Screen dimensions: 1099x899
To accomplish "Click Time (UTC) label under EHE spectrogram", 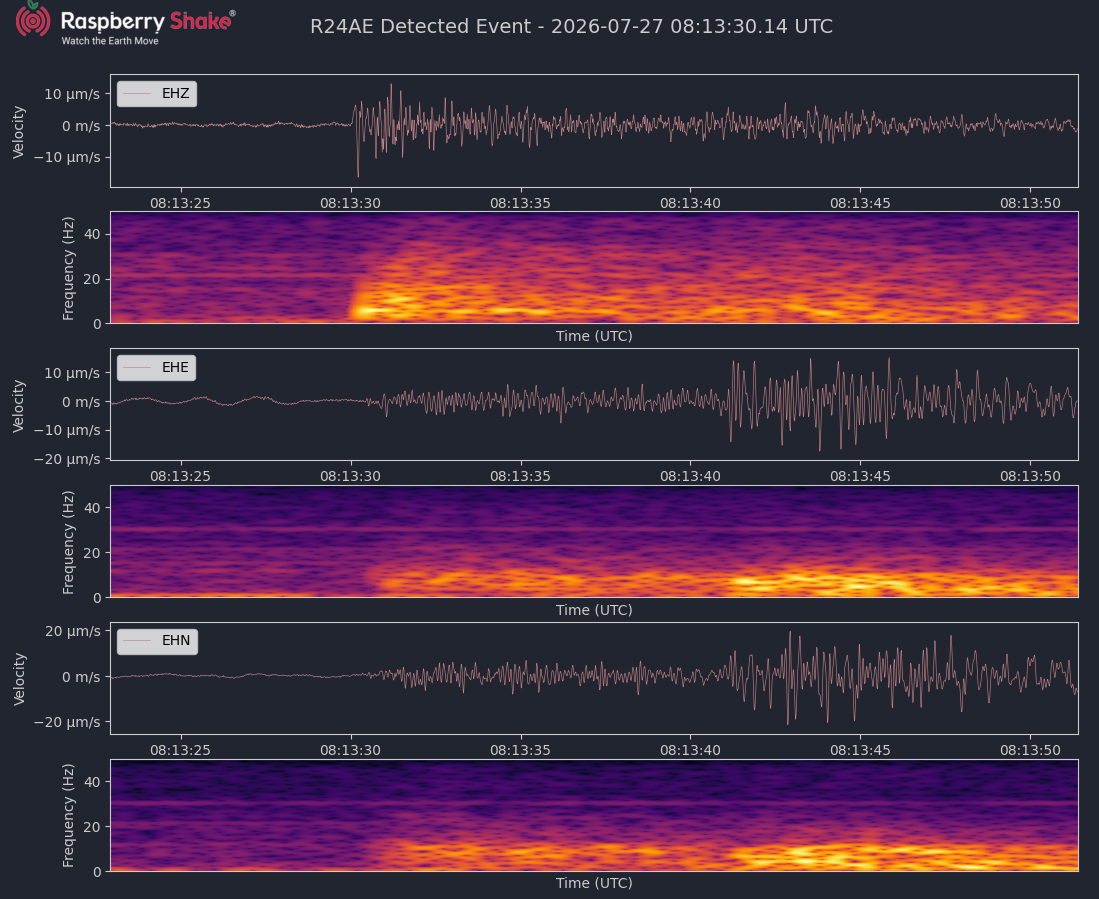I will coord(594,610).
